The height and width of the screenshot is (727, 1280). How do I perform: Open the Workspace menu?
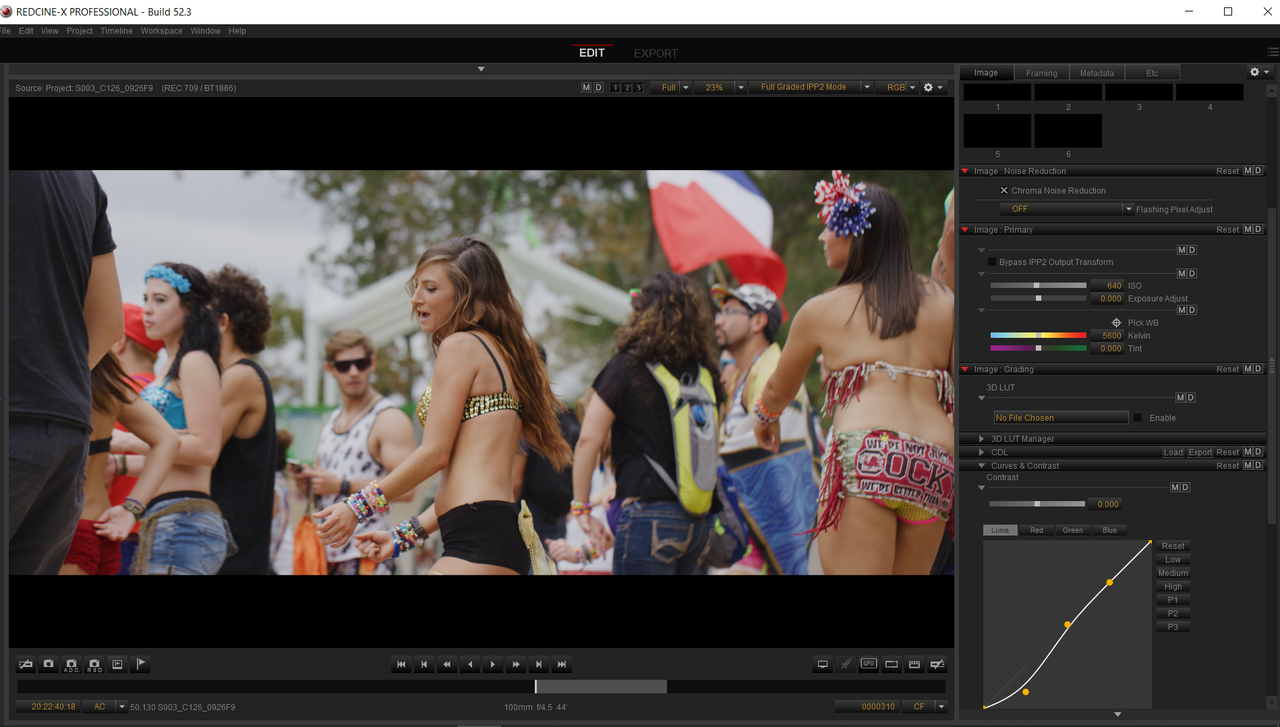pyautogui.click(x=161, y=31)
